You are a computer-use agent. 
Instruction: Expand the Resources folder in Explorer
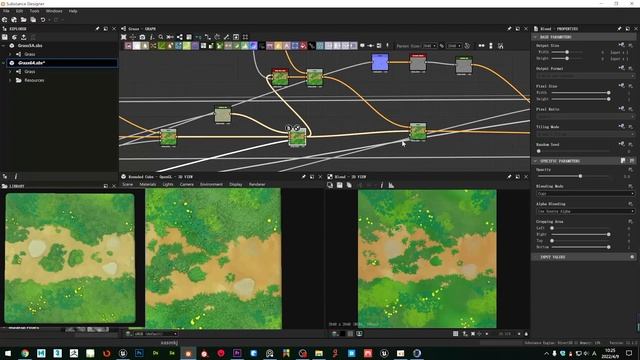[10, 80]
